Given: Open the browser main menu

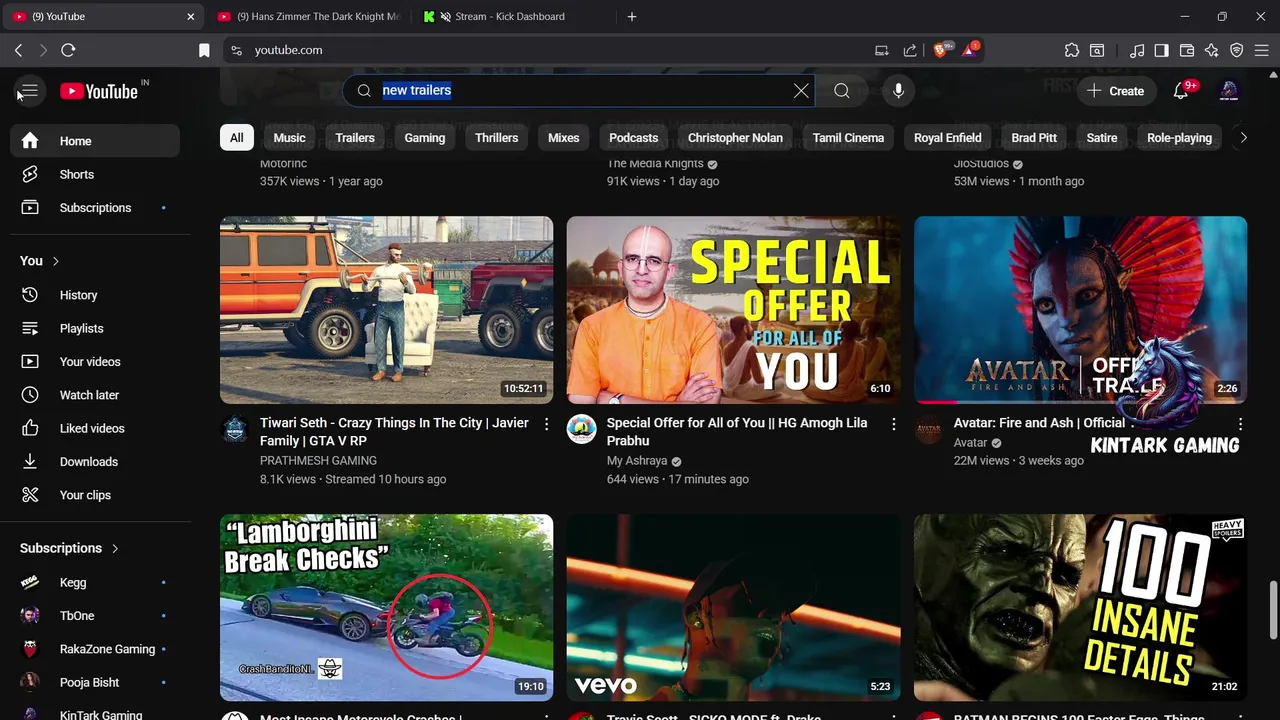Looking at the screenshot, I should pos(1262,50).
